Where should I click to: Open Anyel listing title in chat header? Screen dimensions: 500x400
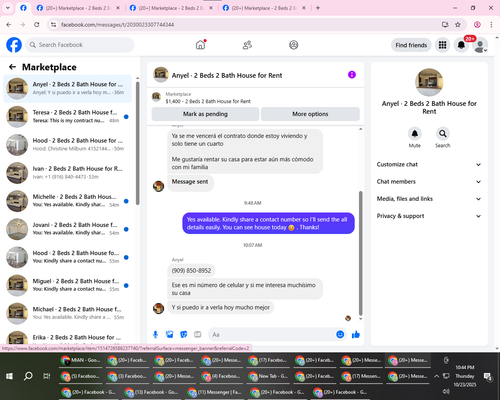(x=227, y=75)
